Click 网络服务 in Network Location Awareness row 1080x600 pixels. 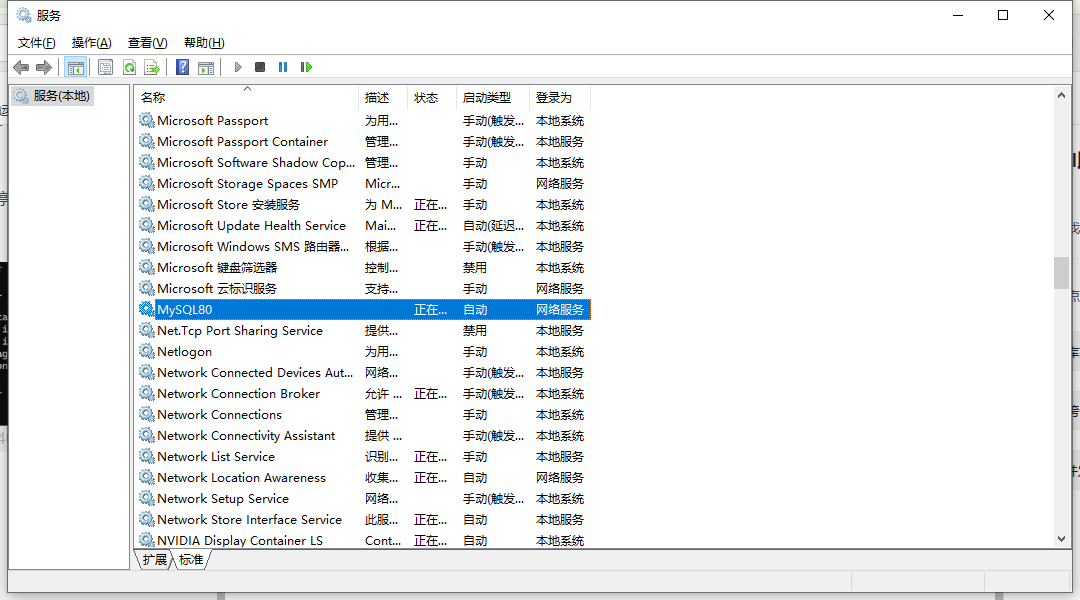tap(560, 478)
